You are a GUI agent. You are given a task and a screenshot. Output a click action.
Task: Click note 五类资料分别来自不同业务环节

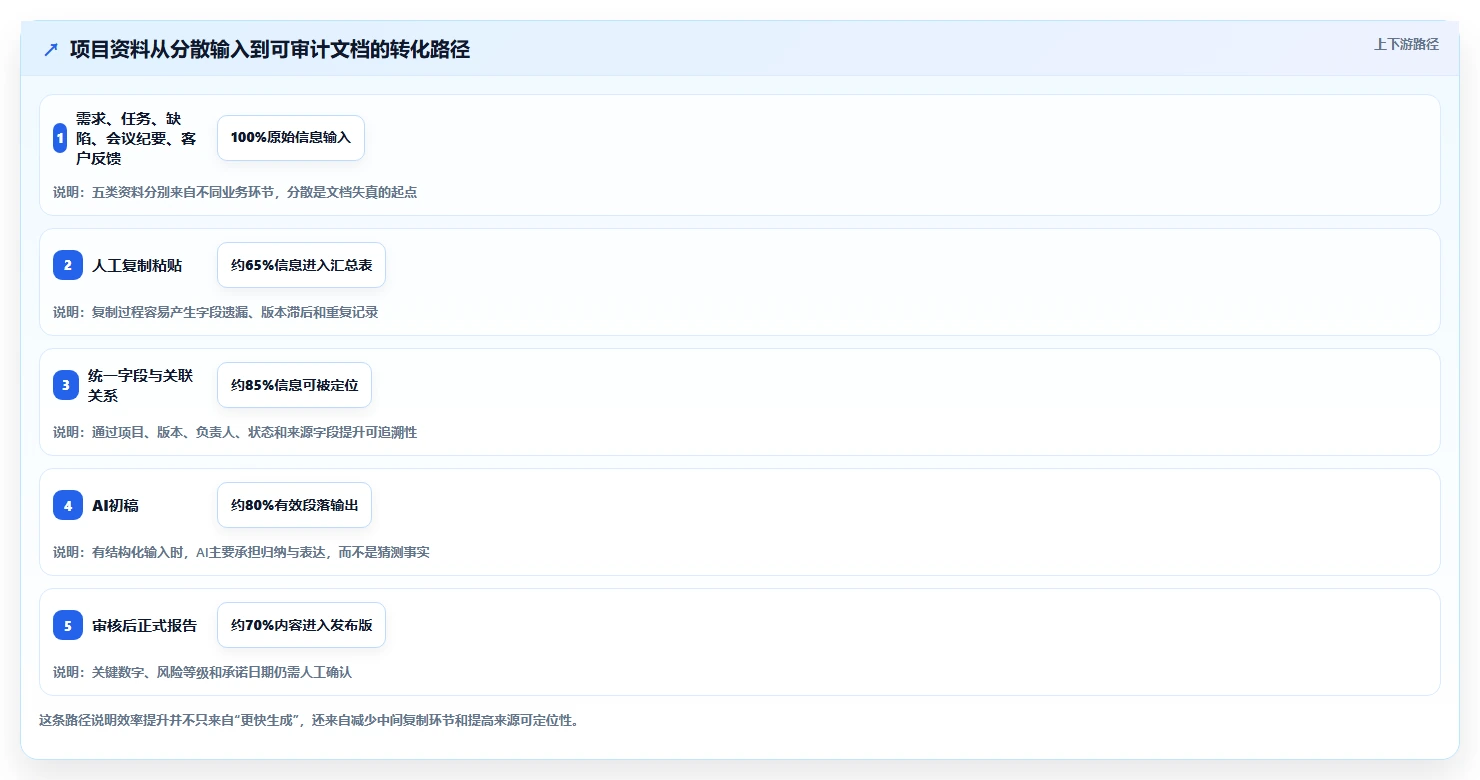point(235,192)
